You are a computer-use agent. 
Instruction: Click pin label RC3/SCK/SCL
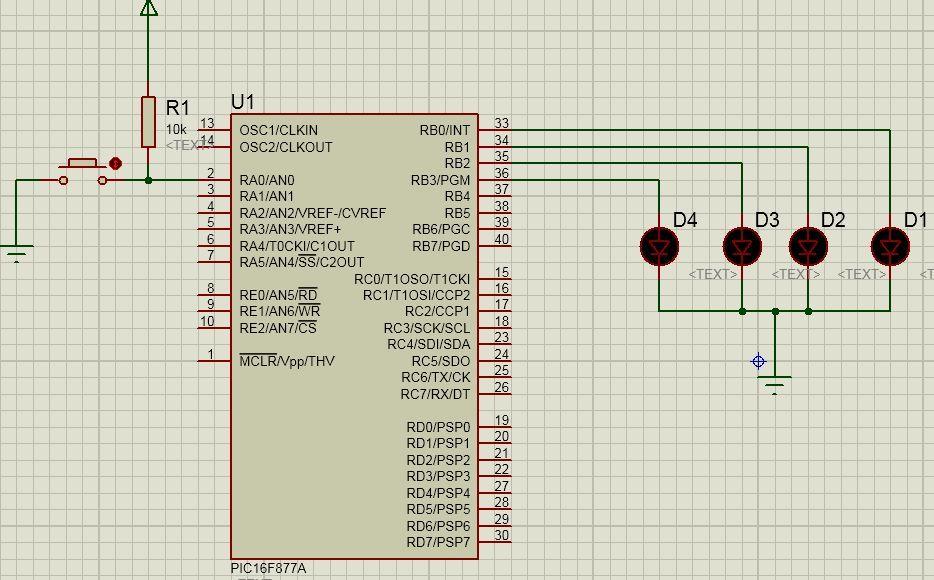pos(427,328)
